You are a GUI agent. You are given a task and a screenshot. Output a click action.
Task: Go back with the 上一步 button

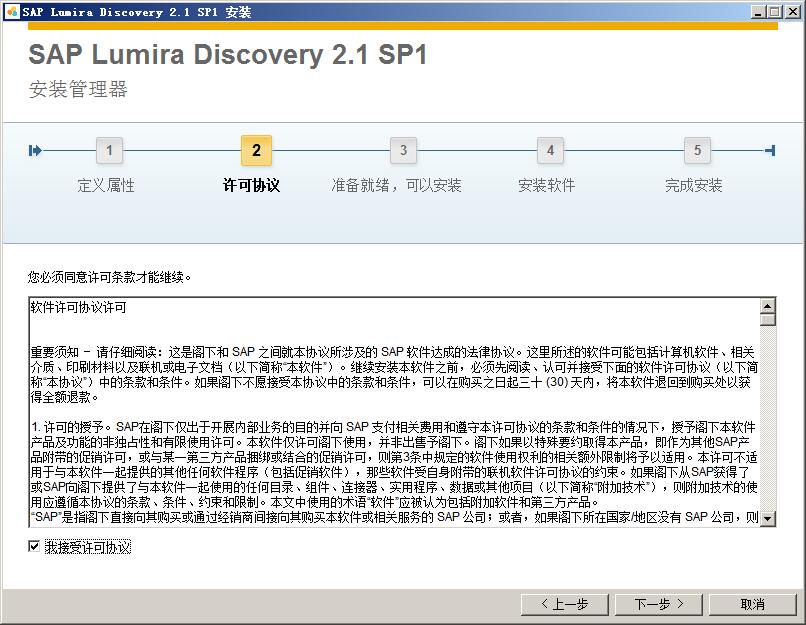click(x=564, y=604)
